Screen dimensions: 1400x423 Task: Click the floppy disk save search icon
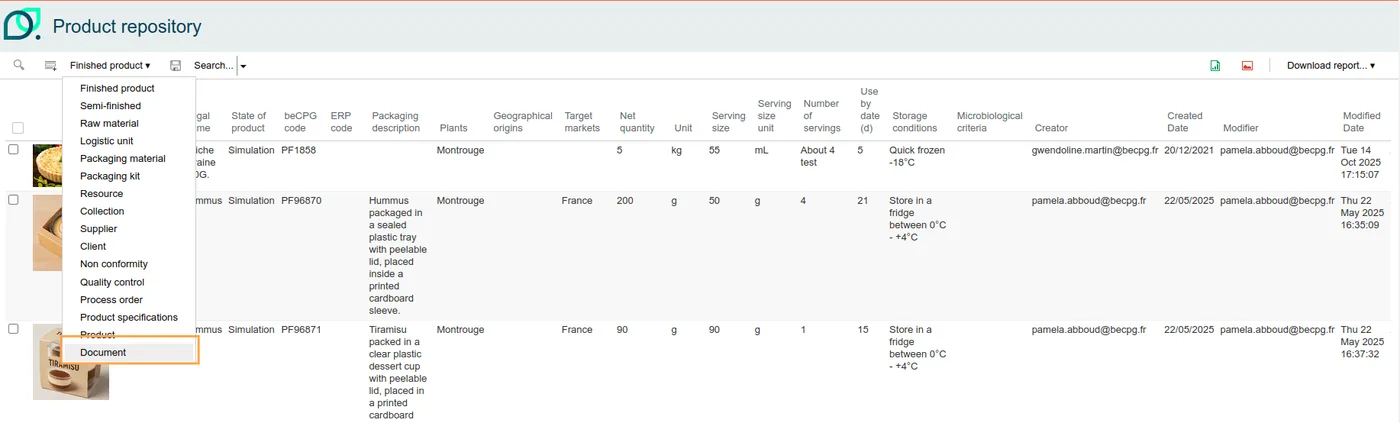(176, 66)
